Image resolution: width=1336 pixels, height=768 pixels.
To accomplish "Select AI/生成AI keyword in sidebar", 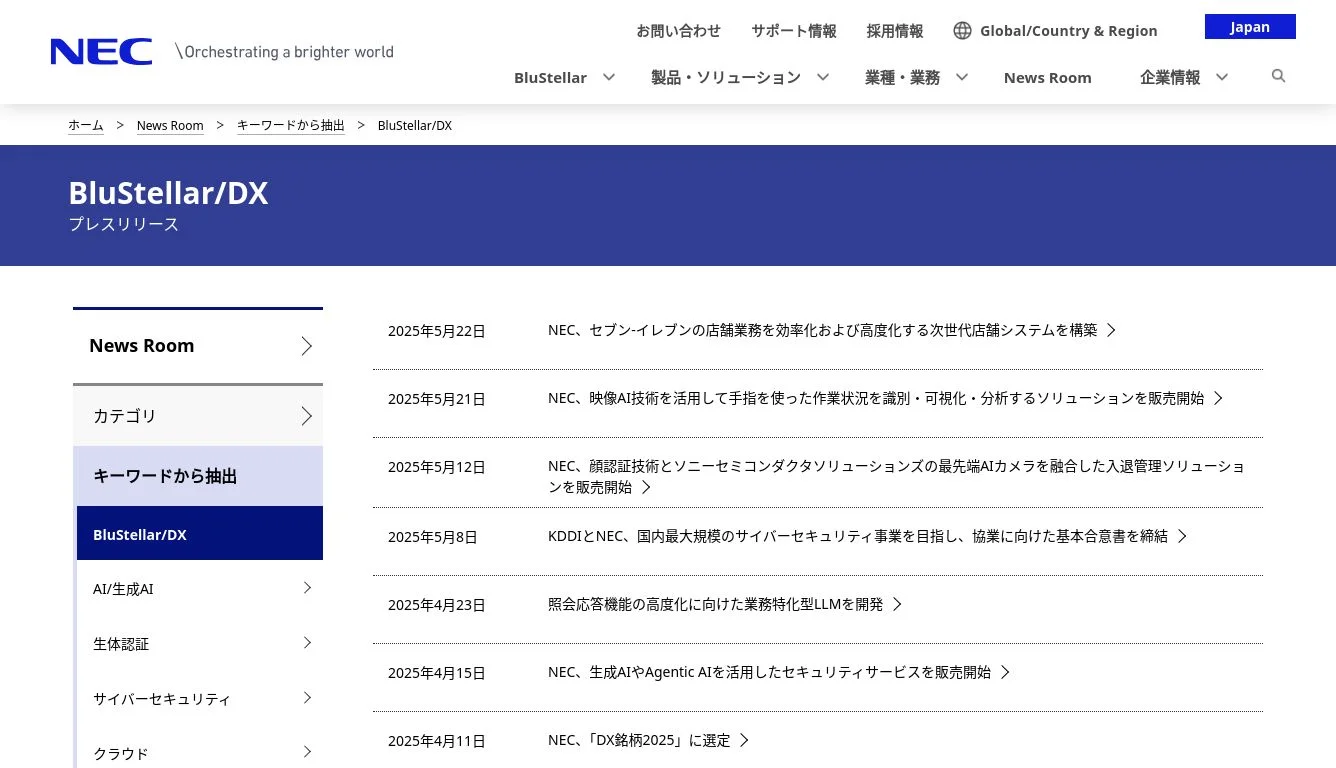I will [200, 589].
